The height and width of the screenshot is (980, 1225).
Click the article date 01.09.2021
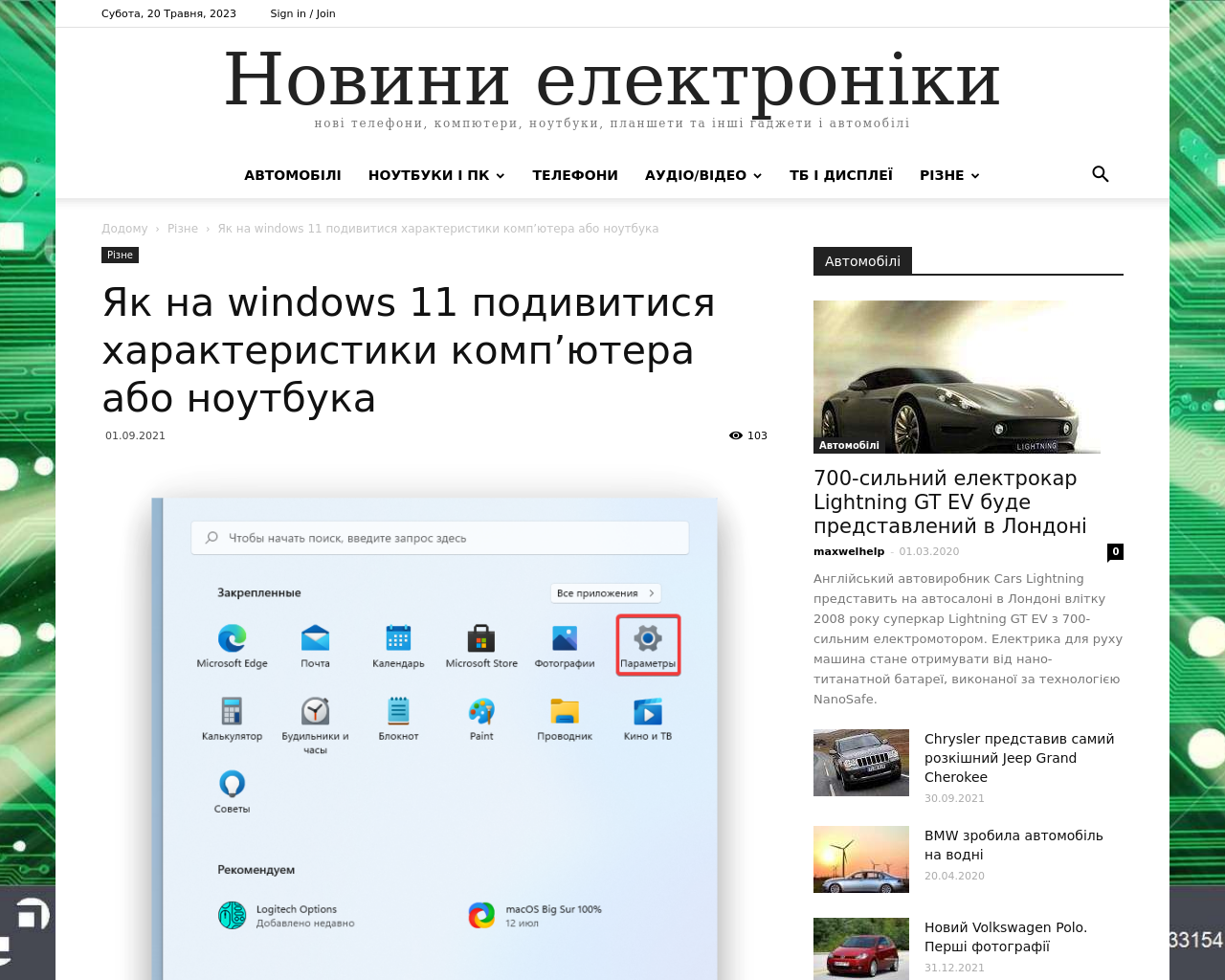pyautogui.click(x=135, y=435)
